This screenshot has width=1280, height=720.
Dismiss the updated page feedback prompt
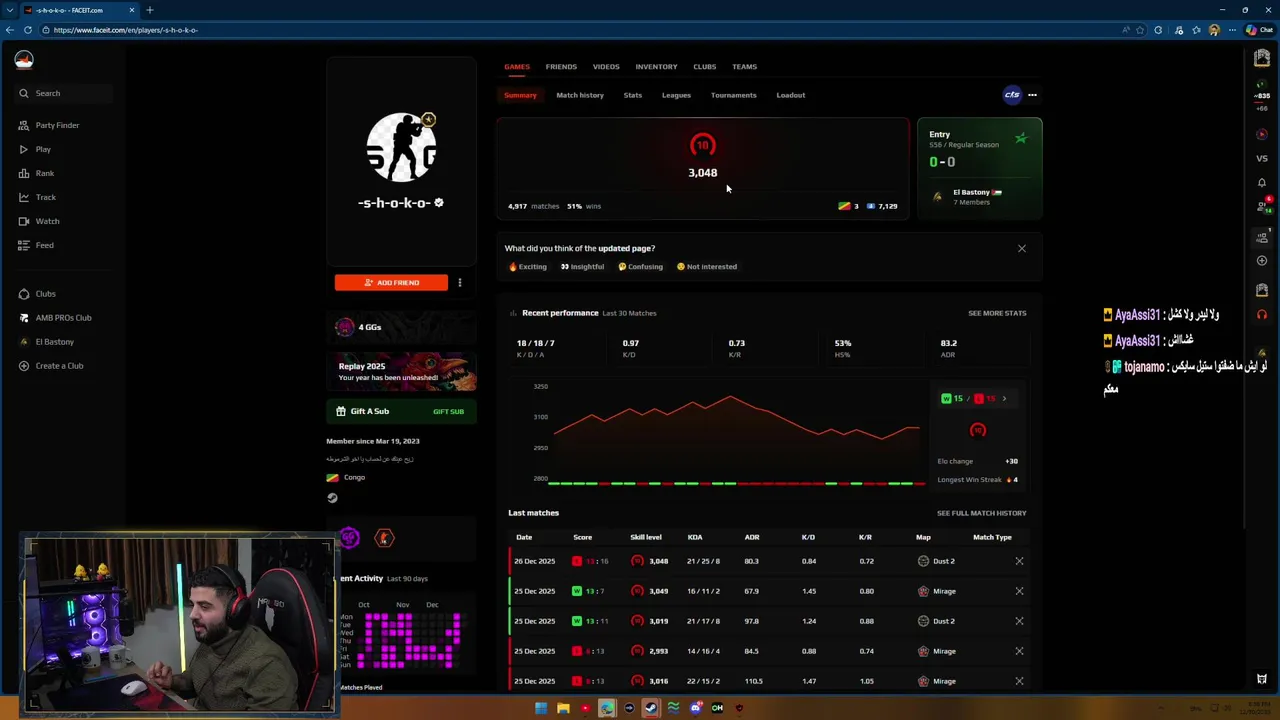point(1021,248)
